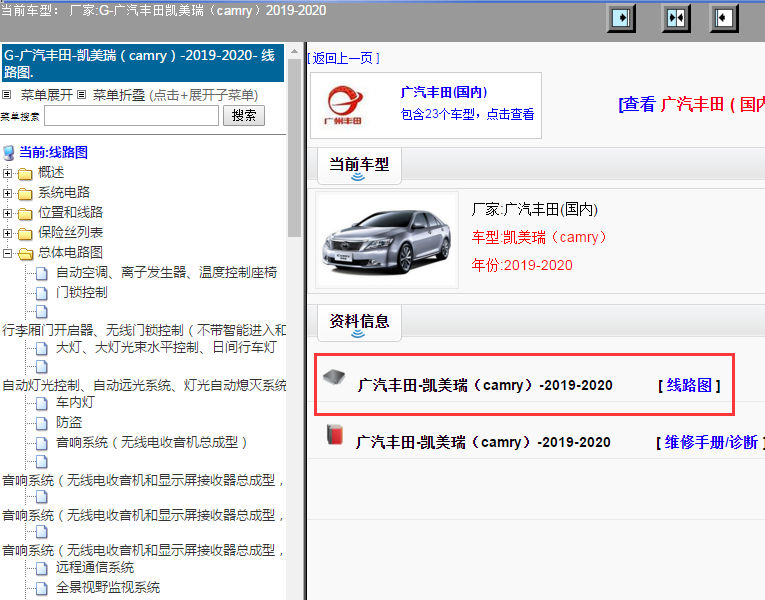Select 防盗 in the tree
Viewport: 765px width, 600px height.
69,423
